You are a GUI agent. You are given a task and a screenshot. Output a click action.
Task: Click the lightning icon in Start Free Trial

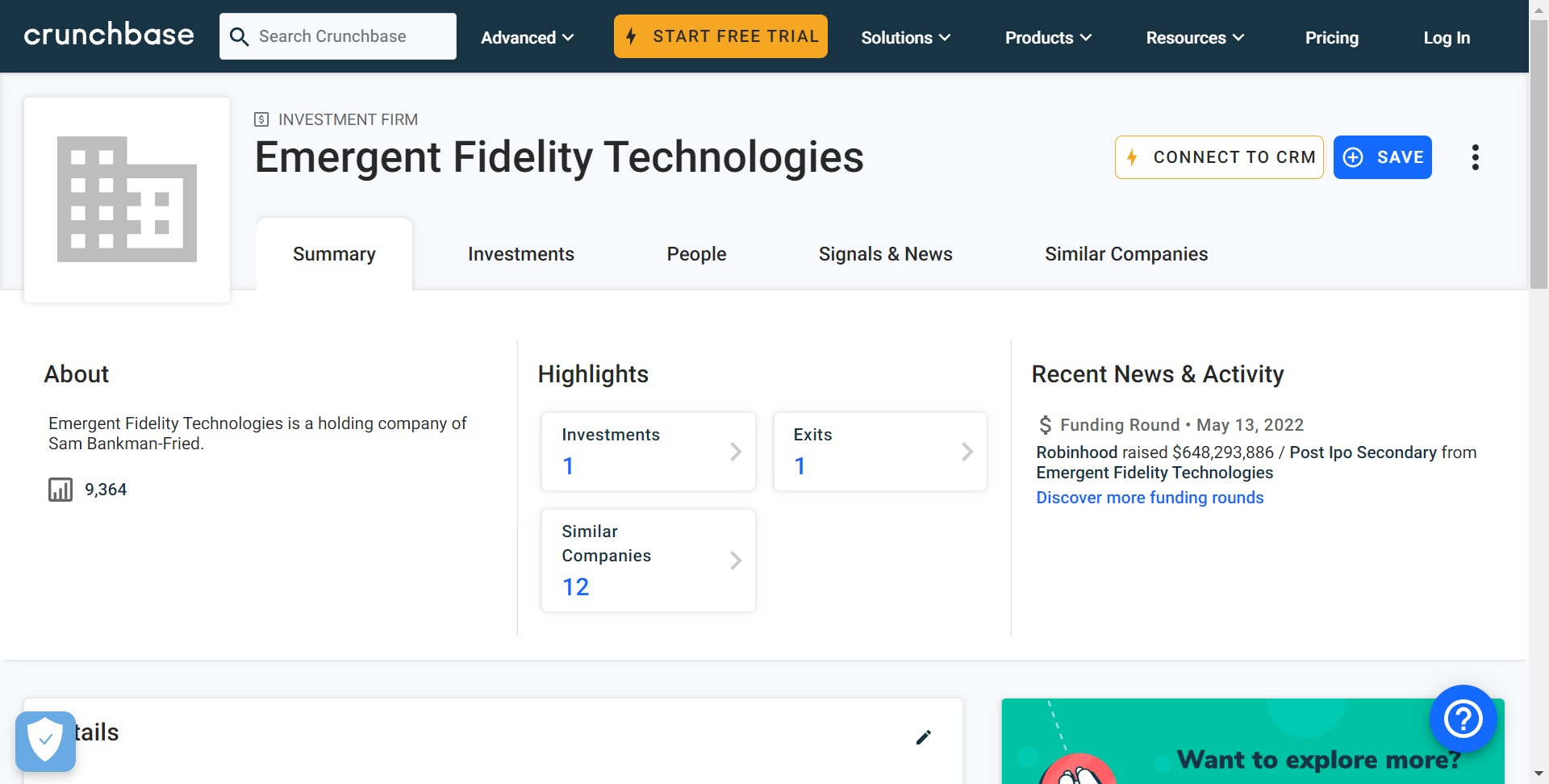click(x=632, y=36)
